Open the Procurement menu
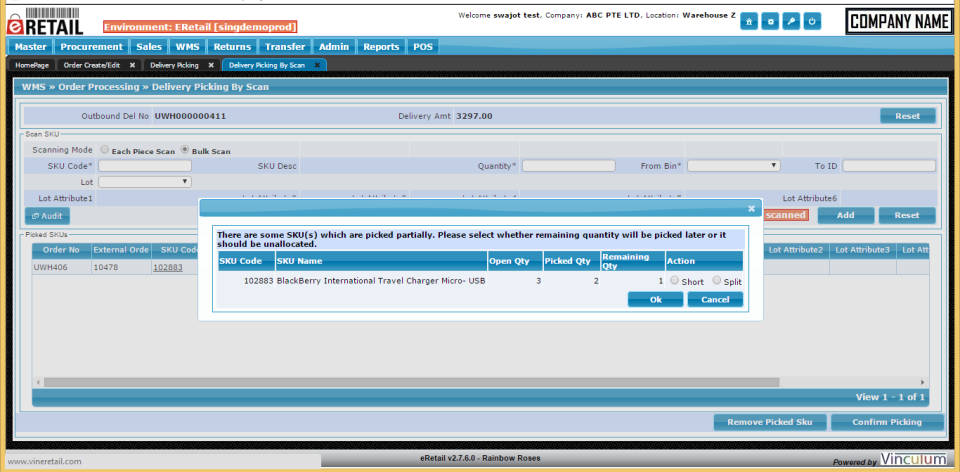Screen dimensions: 960x472 tap(91, 46)
